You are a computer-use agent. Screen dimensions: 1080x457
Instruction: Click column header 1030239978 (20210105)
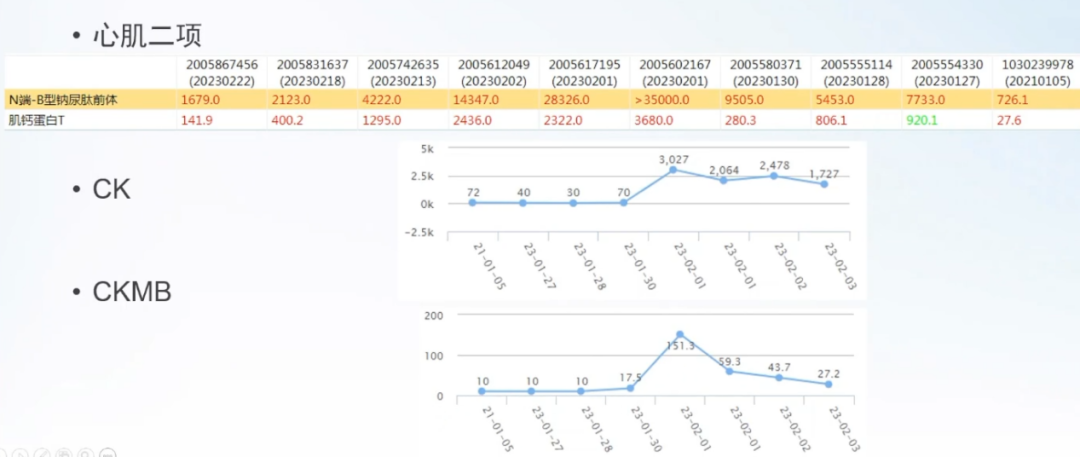tap(1036, 72)
